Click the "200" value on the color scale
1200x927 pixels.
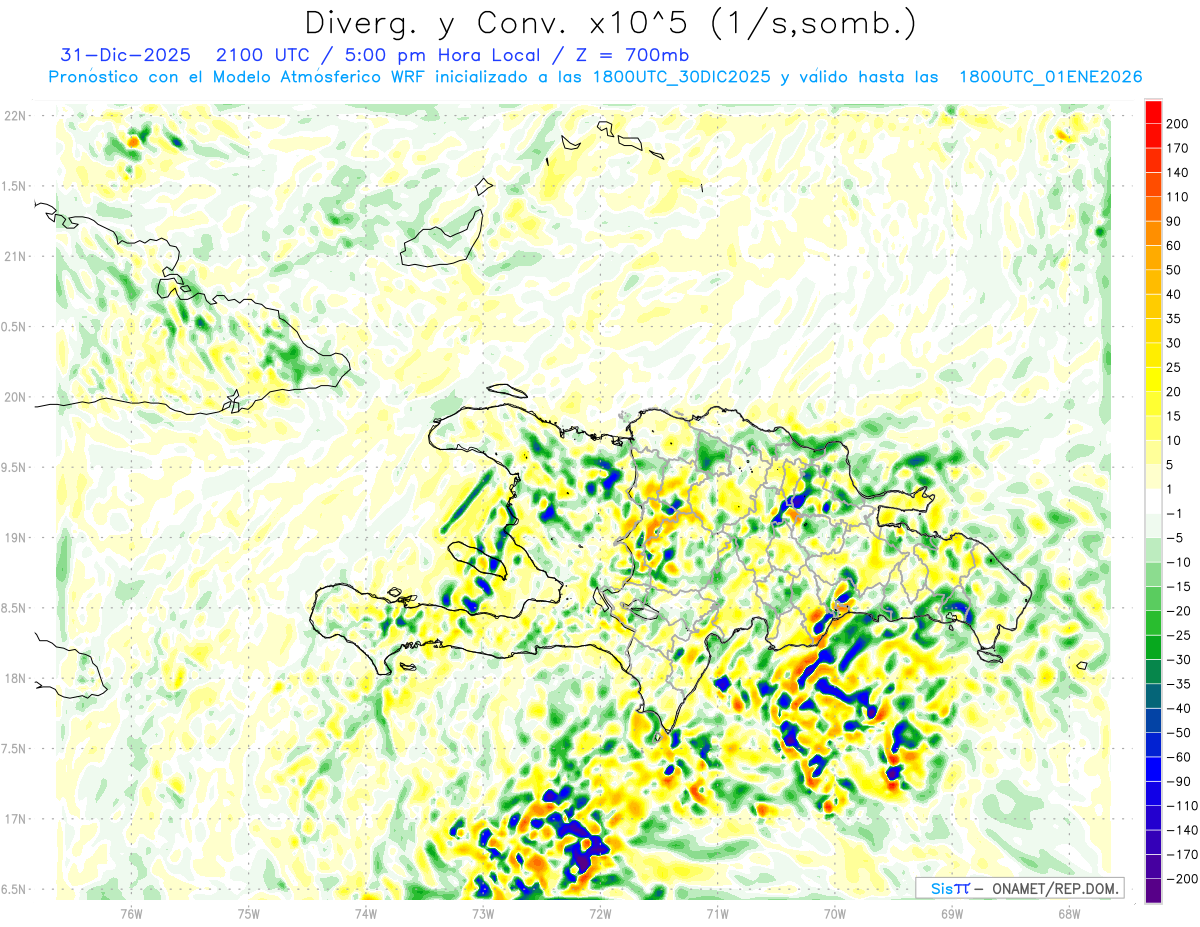1177,124
